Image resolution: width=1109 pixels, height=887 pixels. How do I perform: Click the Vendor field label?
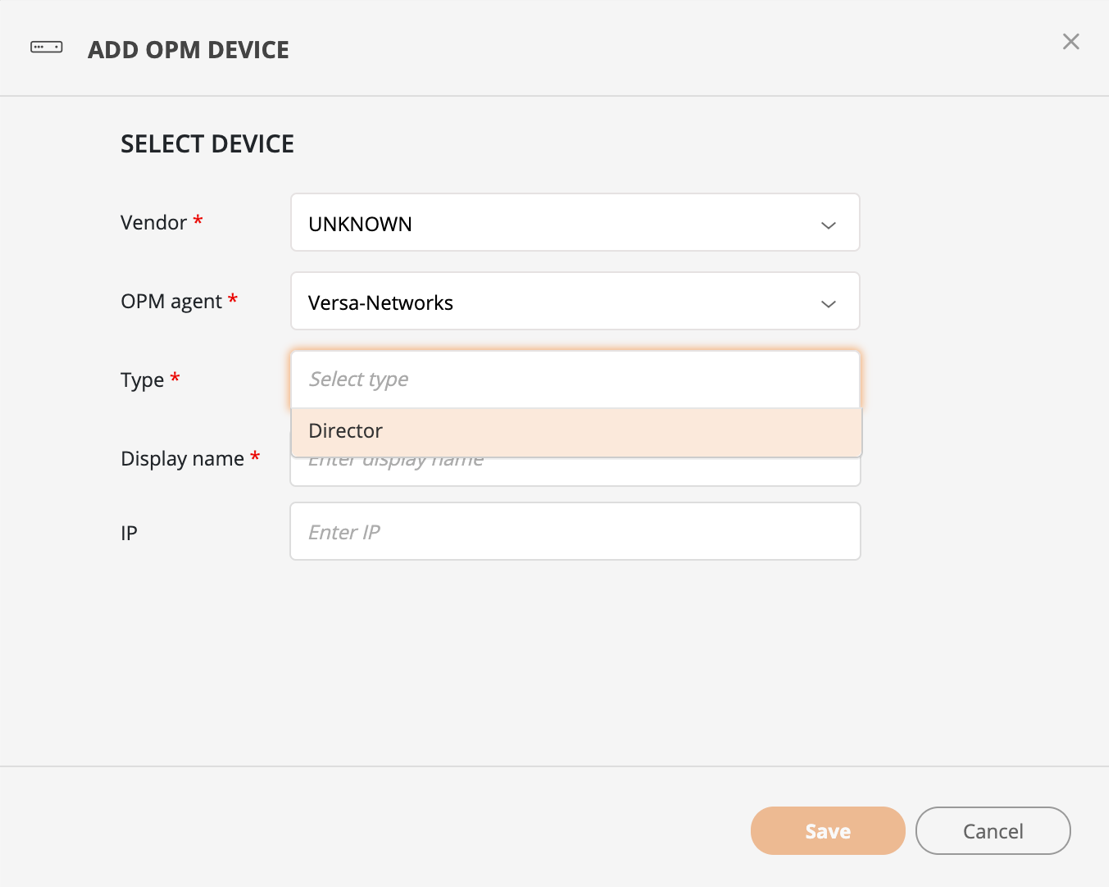(x=153, y=222)
